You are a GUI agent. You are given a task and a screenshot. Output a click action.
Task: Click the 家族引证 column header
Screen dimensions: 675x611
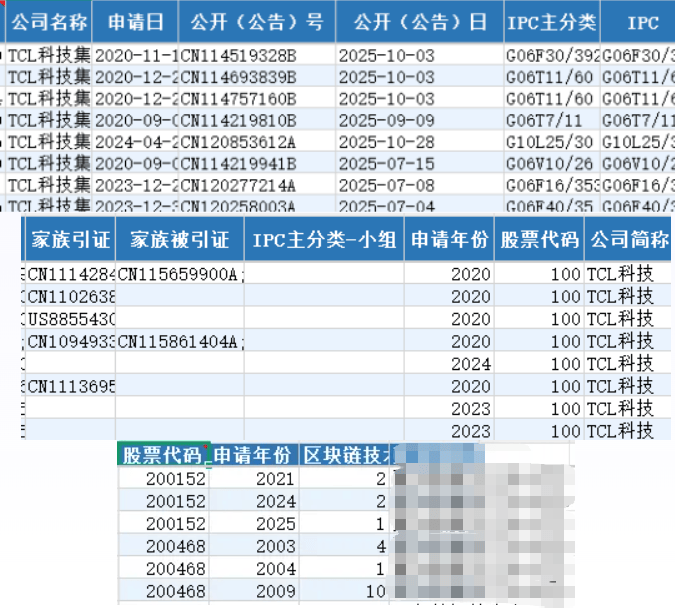pyautogui.click(x=71, y=239)
